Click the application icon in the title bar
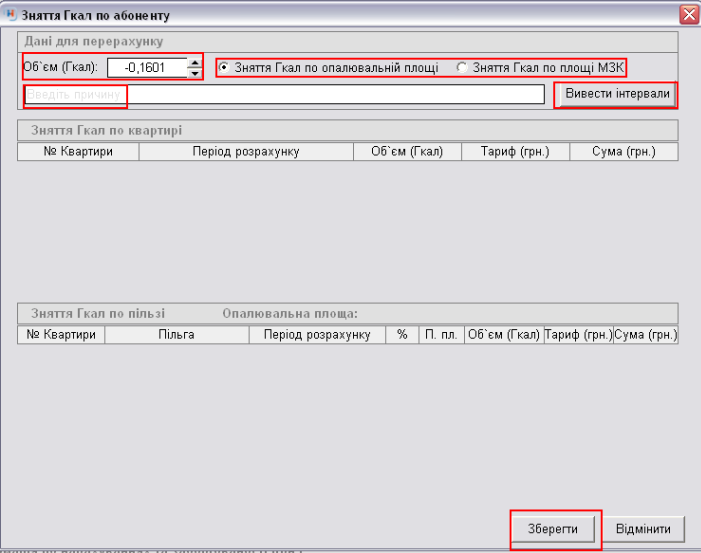The width and height of the screenshot is (701, 553). (x=10, y=15)
